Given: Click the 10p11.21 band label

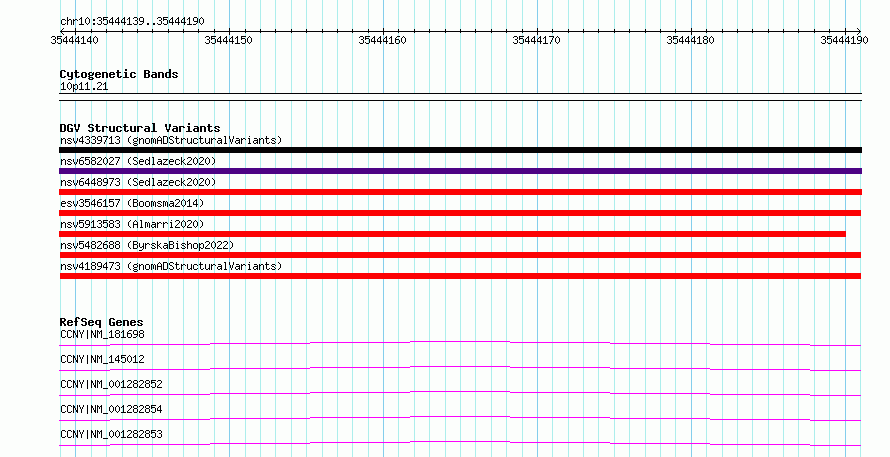Looking at the screenshot, I should [84, 87].
